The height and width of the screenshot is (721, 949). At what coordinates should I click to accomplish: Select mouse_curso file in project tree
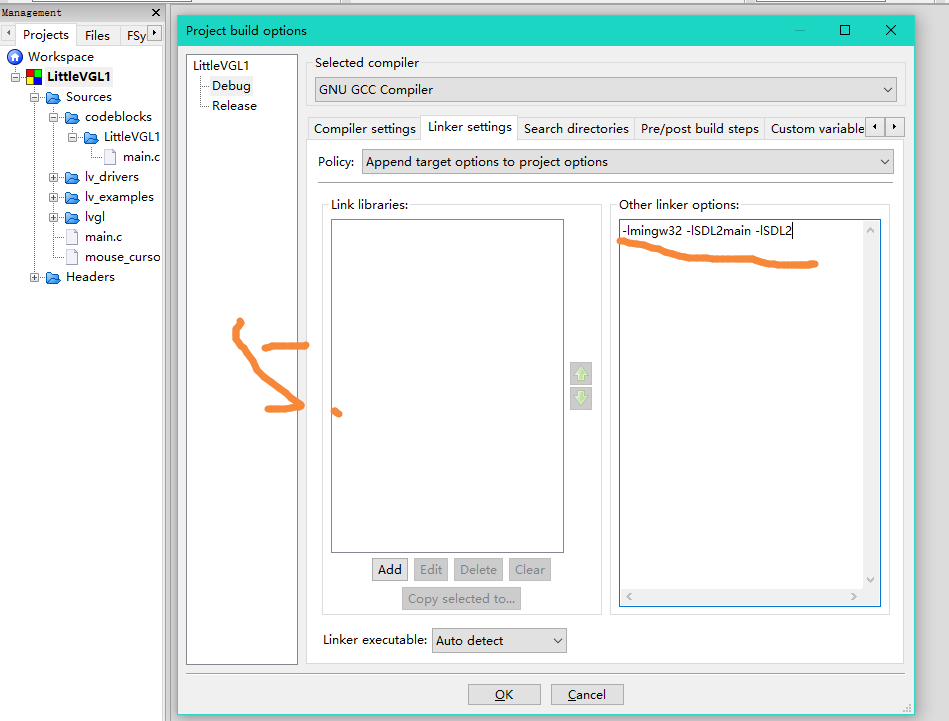[122, 257]
